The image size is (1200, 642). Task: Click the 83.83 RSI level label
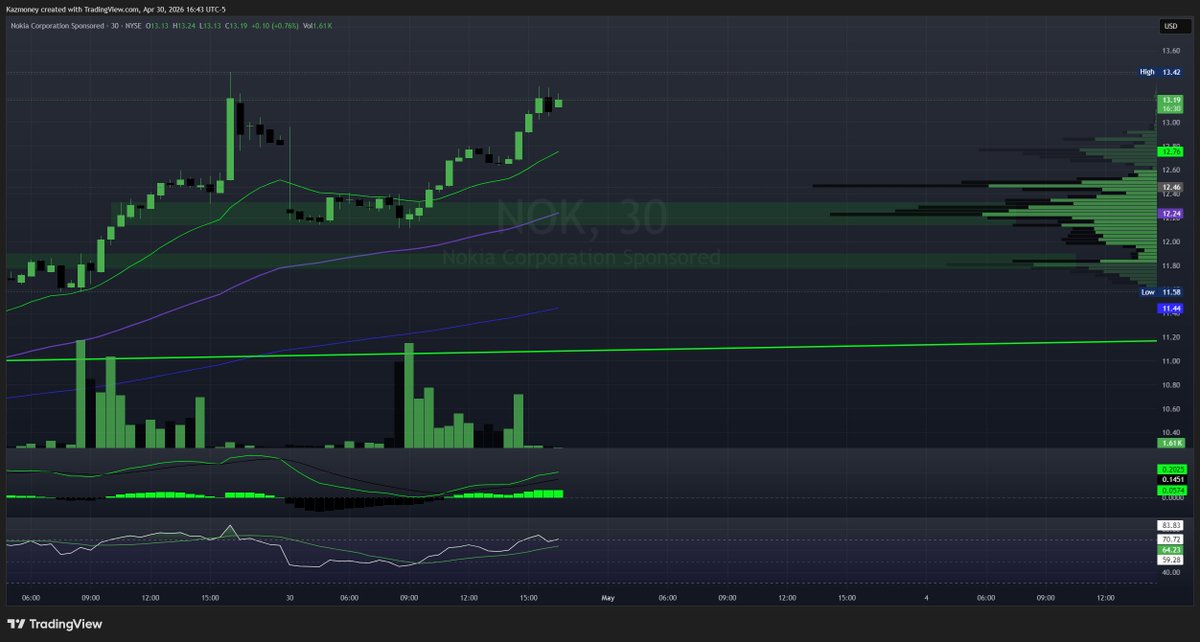1171,525
